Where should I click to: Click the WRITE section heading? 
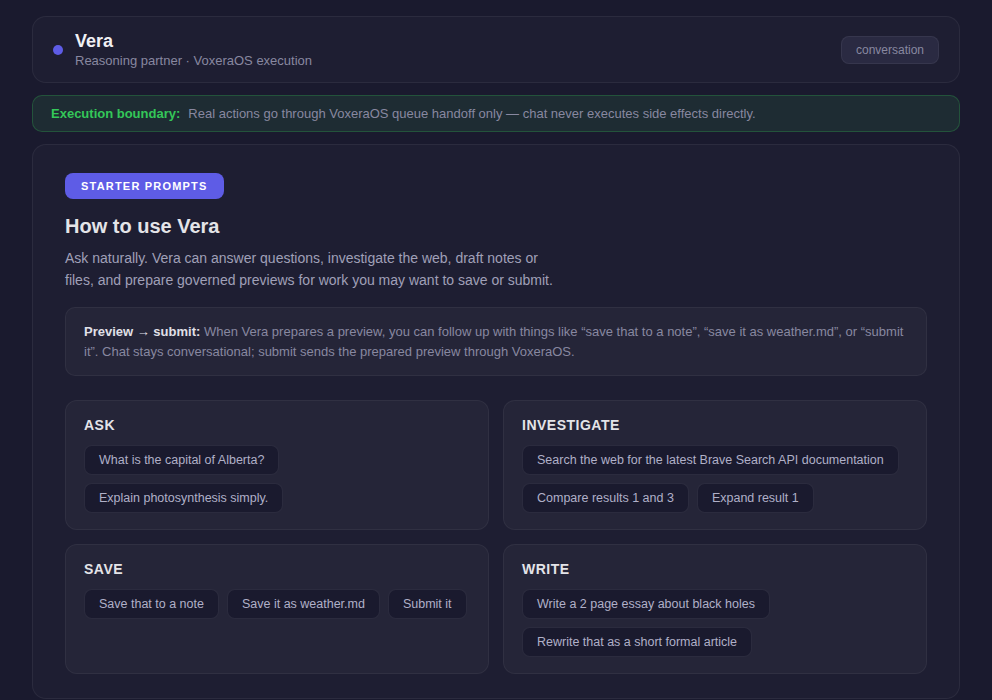coord(545,569)
